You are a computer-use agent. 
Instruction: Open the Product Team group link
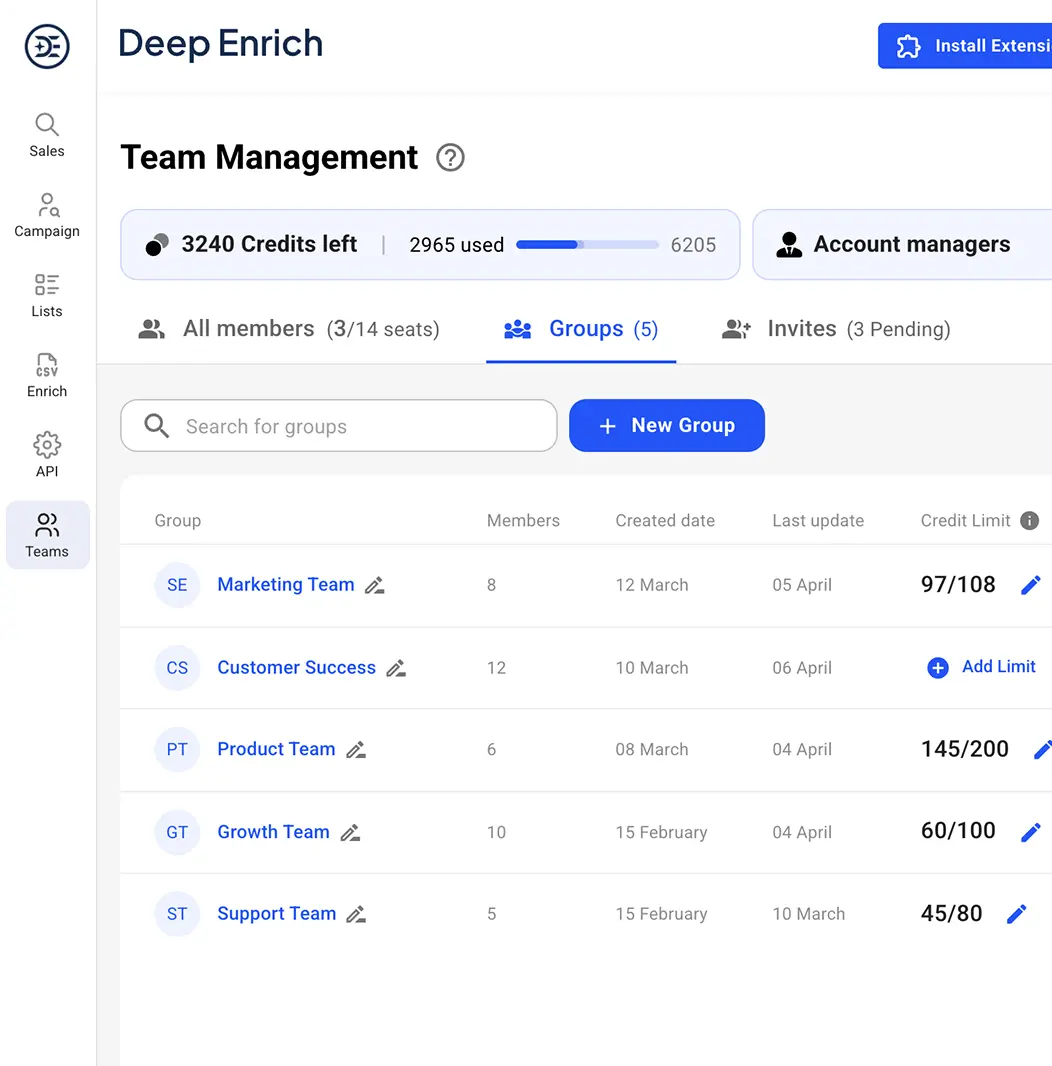(x=276, y=749)
